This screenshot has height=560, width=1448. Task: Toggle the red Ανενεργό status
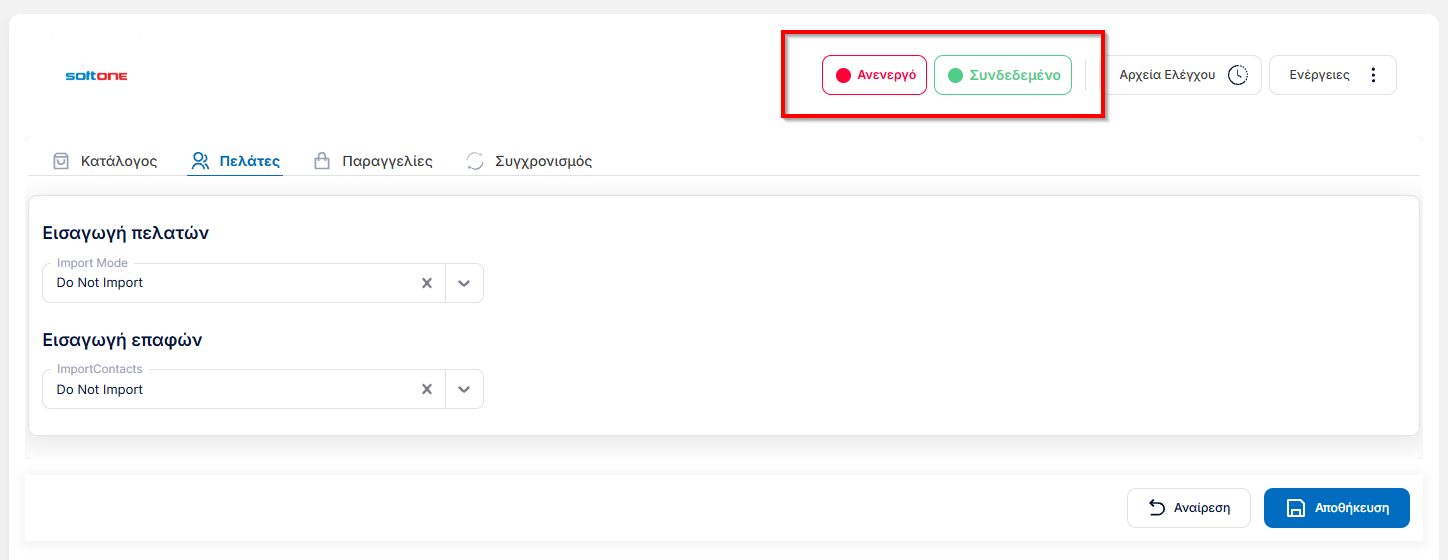click(x=874, y=75)
